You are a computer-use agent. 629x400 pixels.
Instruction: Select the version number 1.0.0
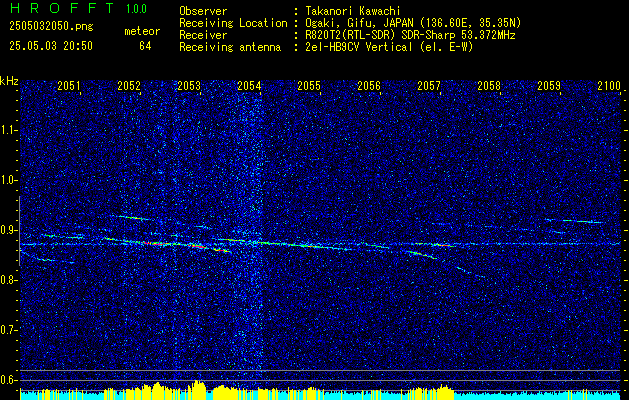point(136,9)
